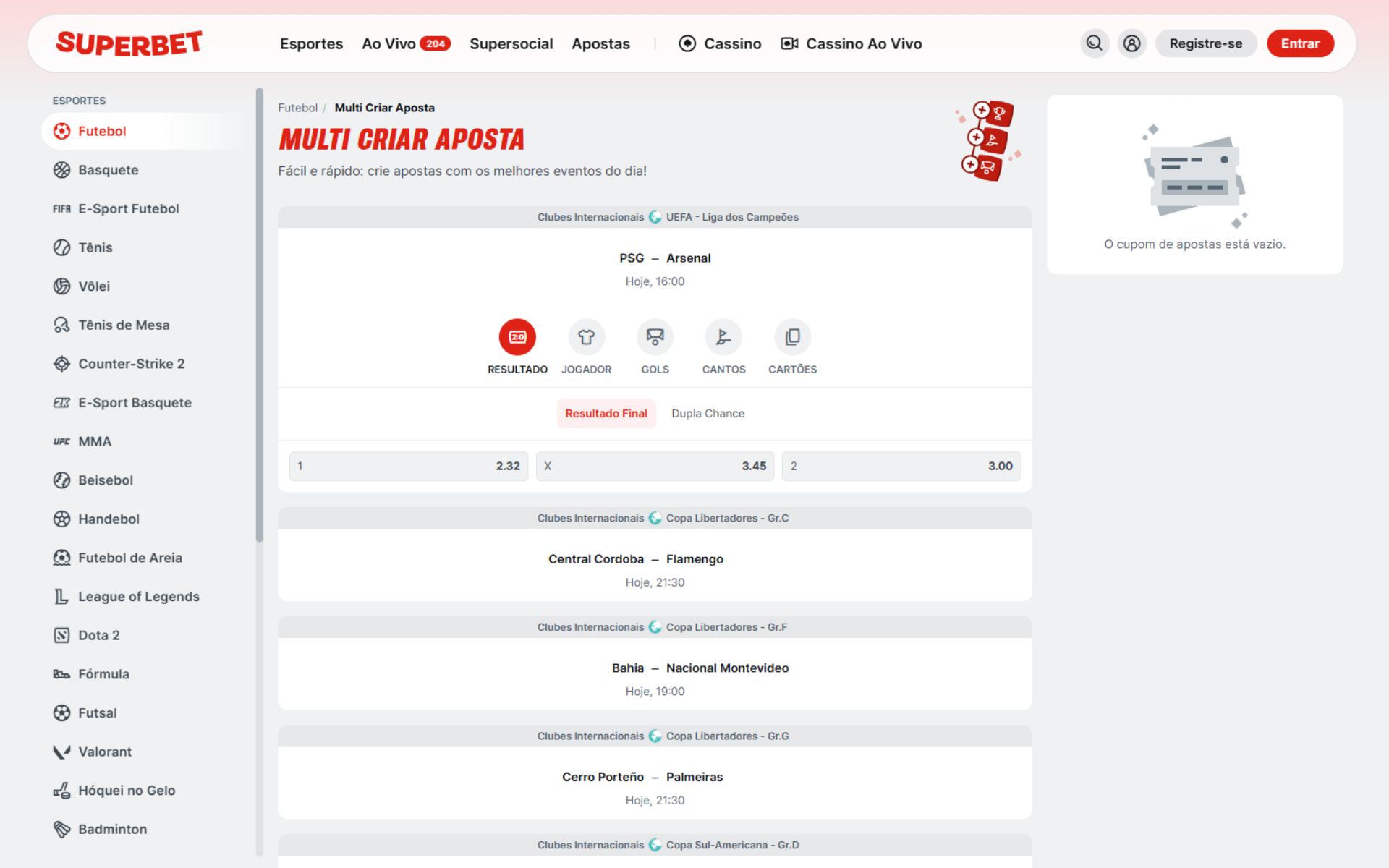The height and width of the screenshot is (868, 1389).
Task: Open the search icon in the header
Action: (x=1095, y=43)
